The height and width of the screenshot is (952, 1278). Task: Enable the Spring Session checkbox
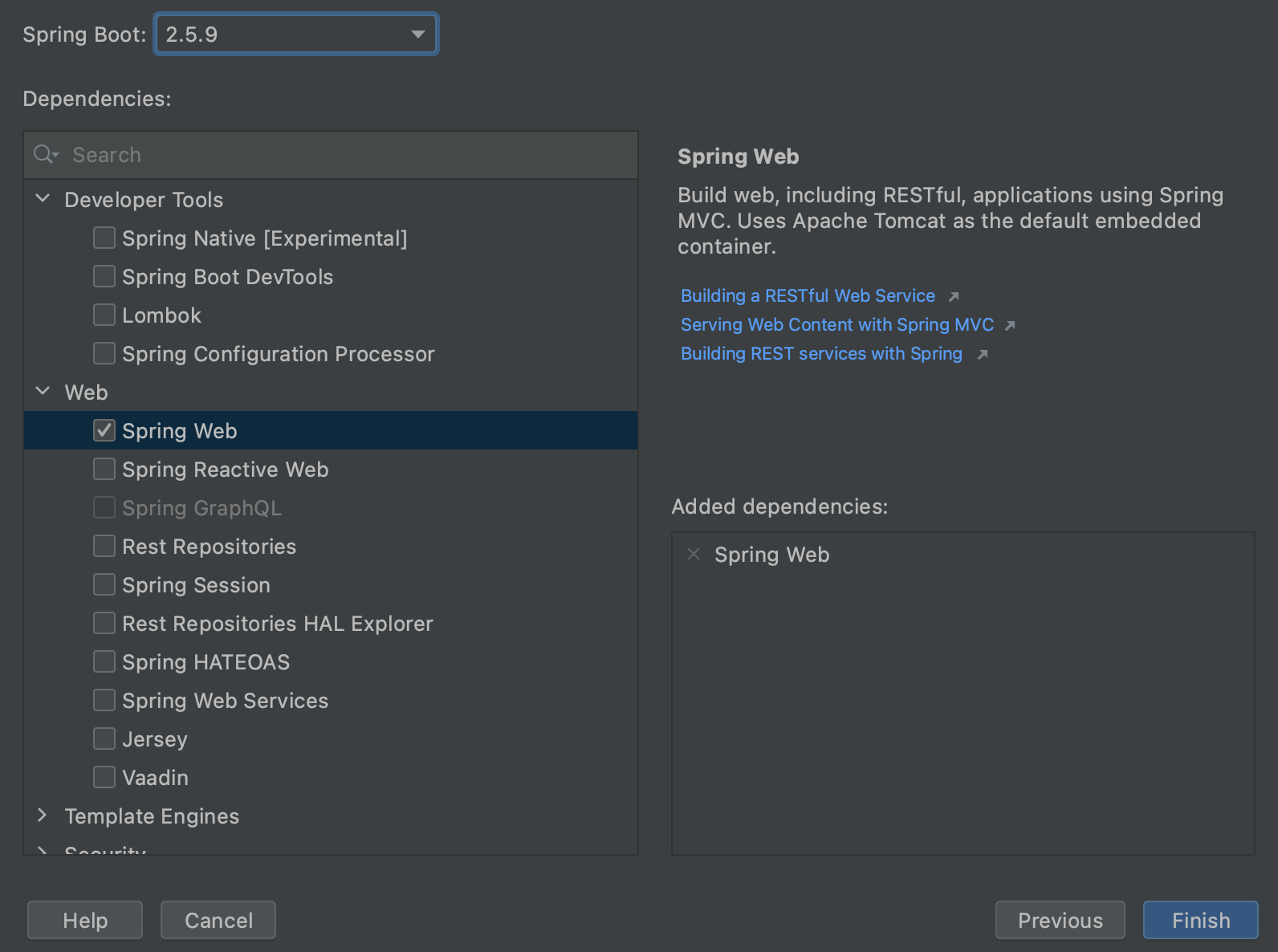pos(104,584)
